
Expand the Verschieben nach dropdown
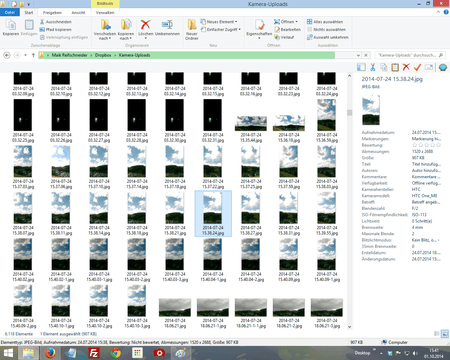[x=105, y=38]
